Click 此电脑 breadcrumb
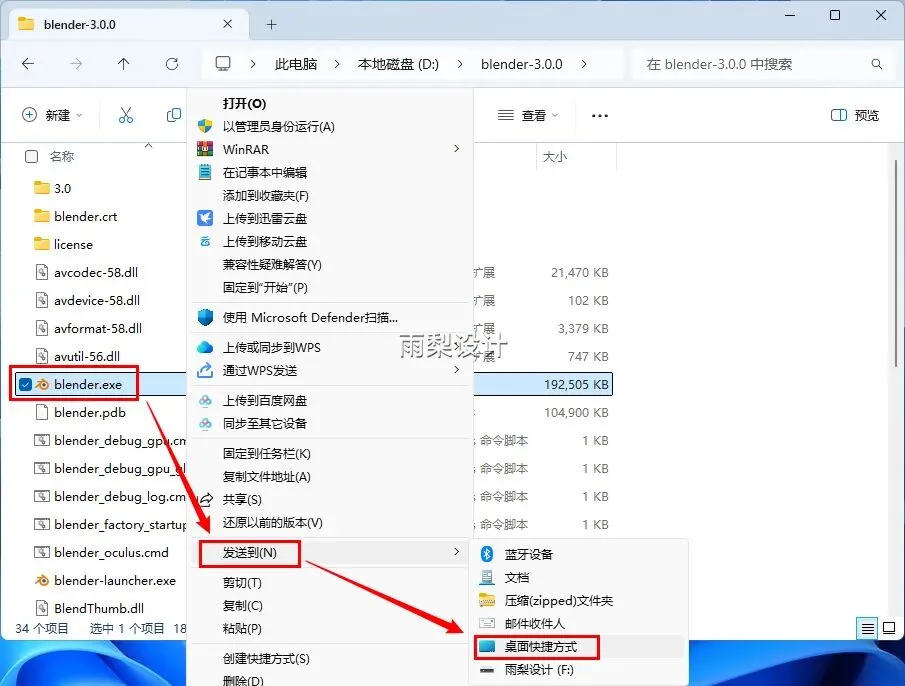 click(x=296, y=64)
